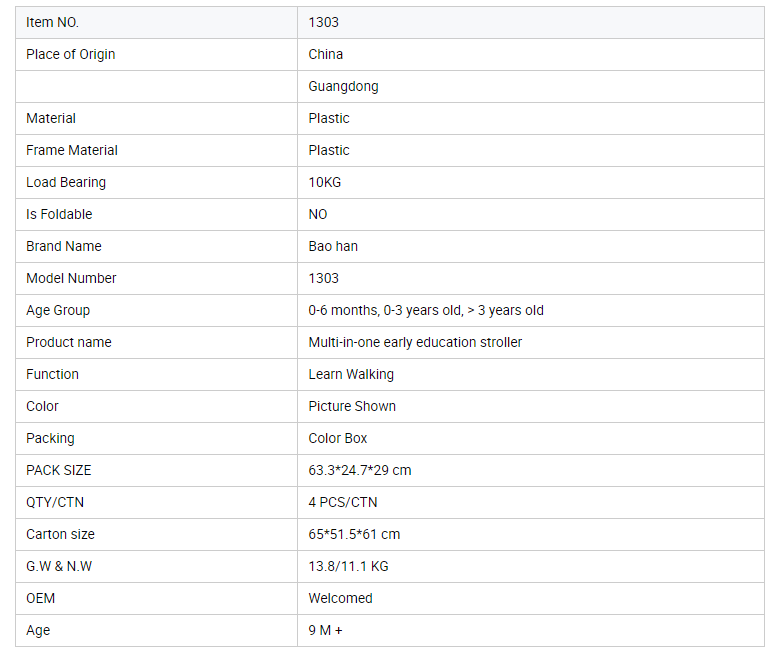773x652 pixels.
Task: Click the 'Picture Shown' color value
Action: pos(352,406)
